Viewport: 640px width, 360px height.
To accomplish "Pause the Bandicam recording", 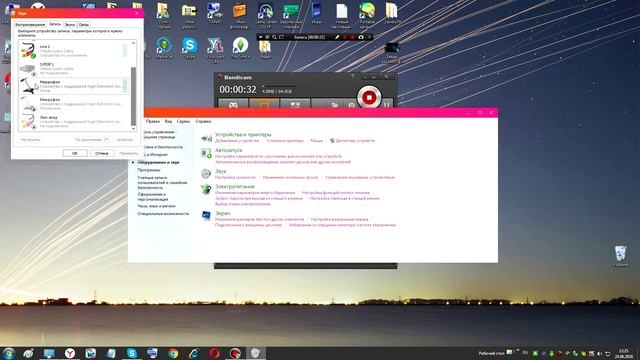I will point(387,104).
